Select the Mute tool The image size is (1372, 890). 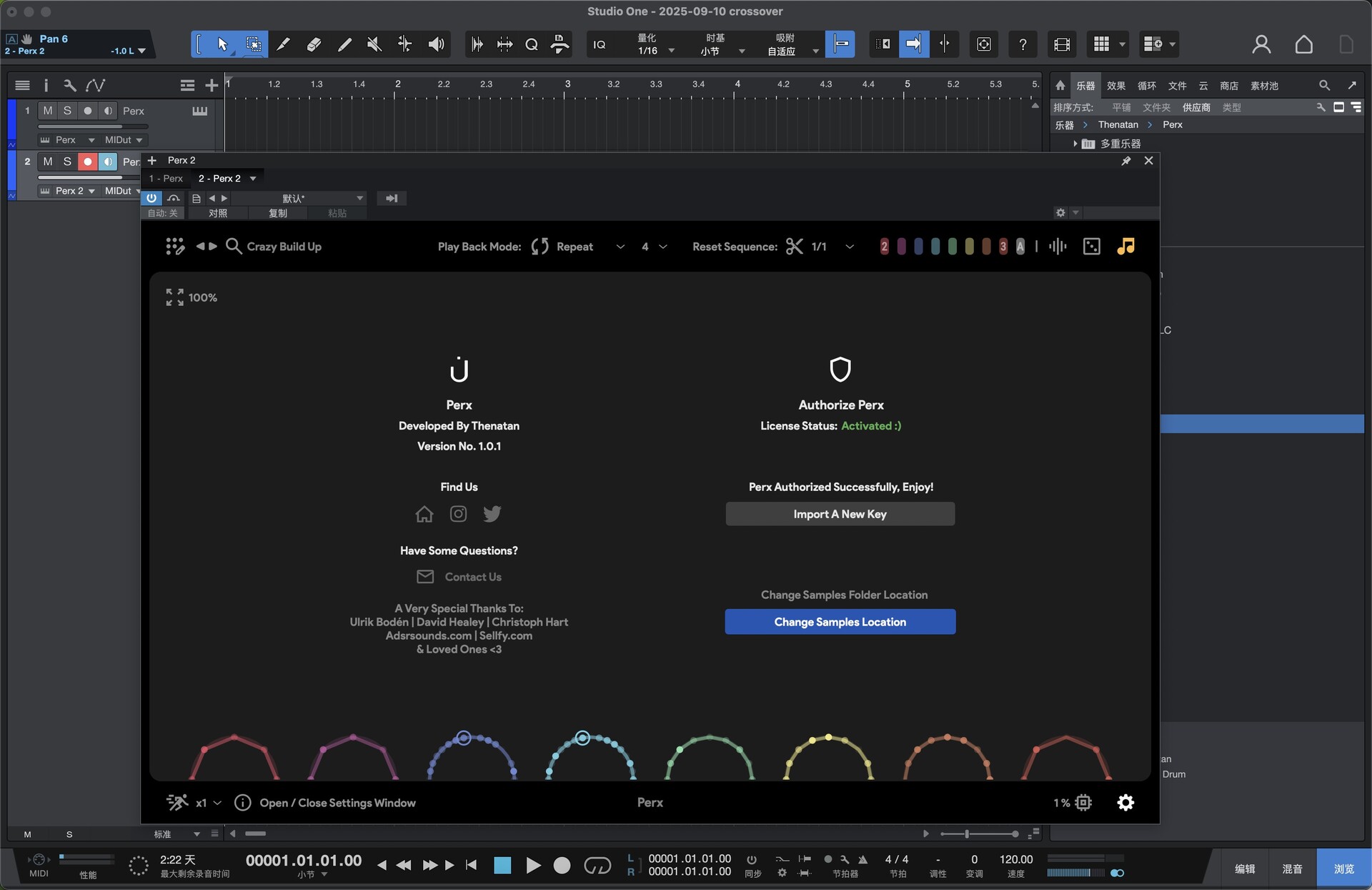374,44
